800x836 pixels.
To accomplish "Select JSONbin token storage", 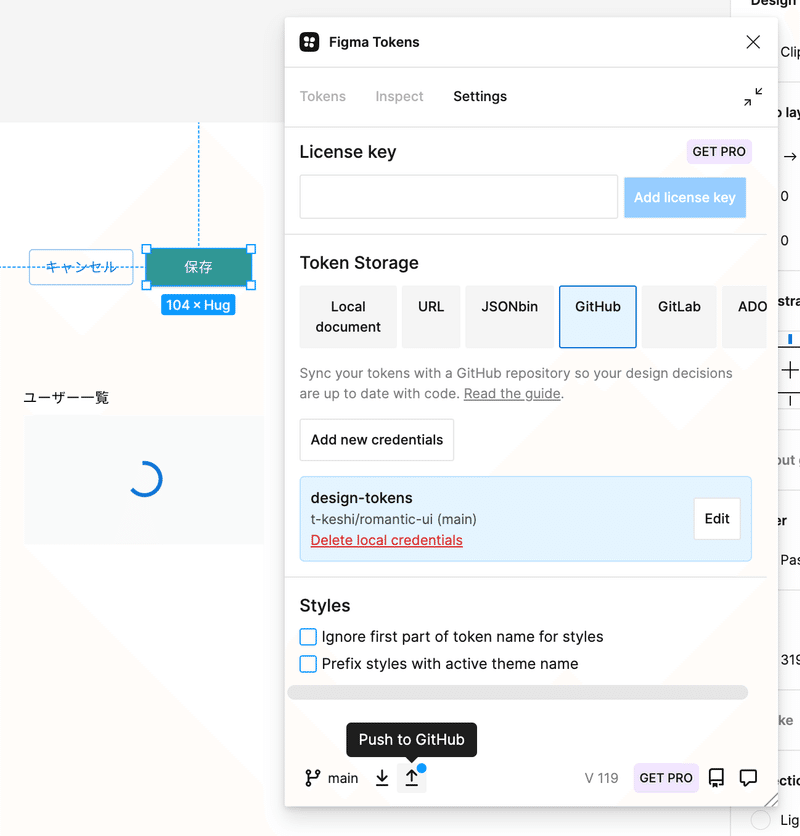I will pos(509,317).
